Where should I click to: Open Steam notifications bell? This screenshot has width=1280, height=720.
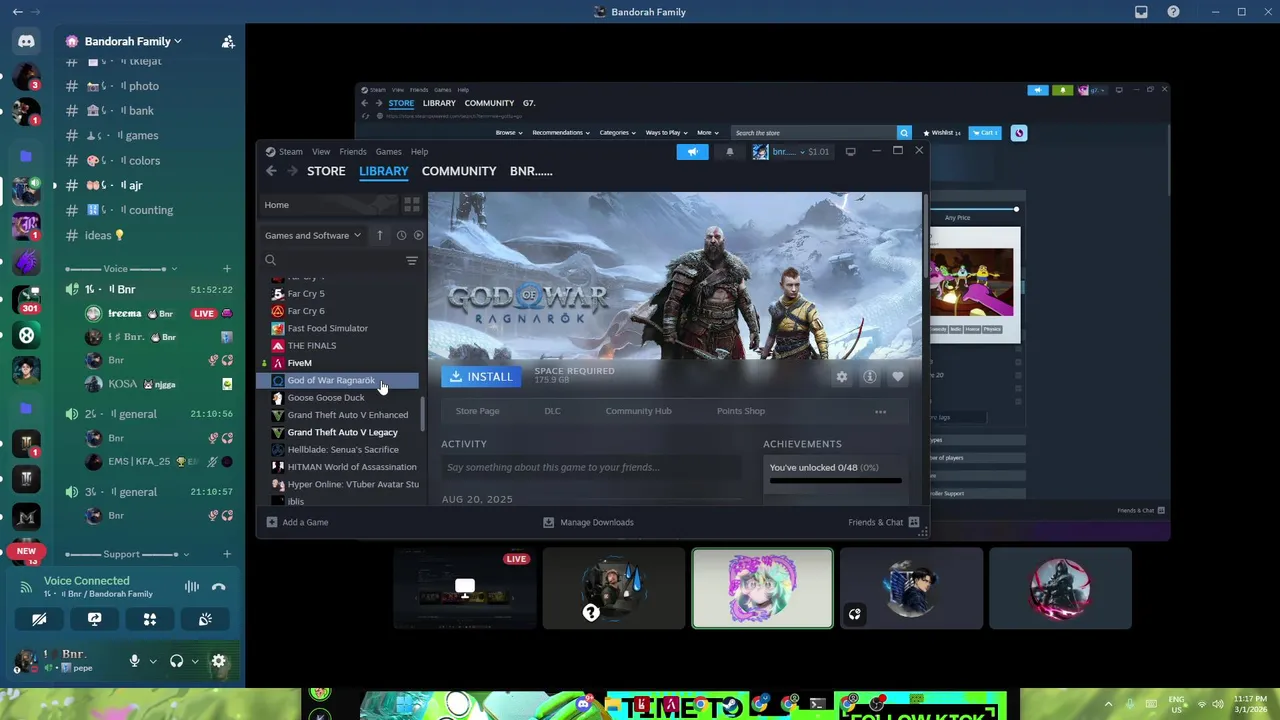click(x=729, y=152)
